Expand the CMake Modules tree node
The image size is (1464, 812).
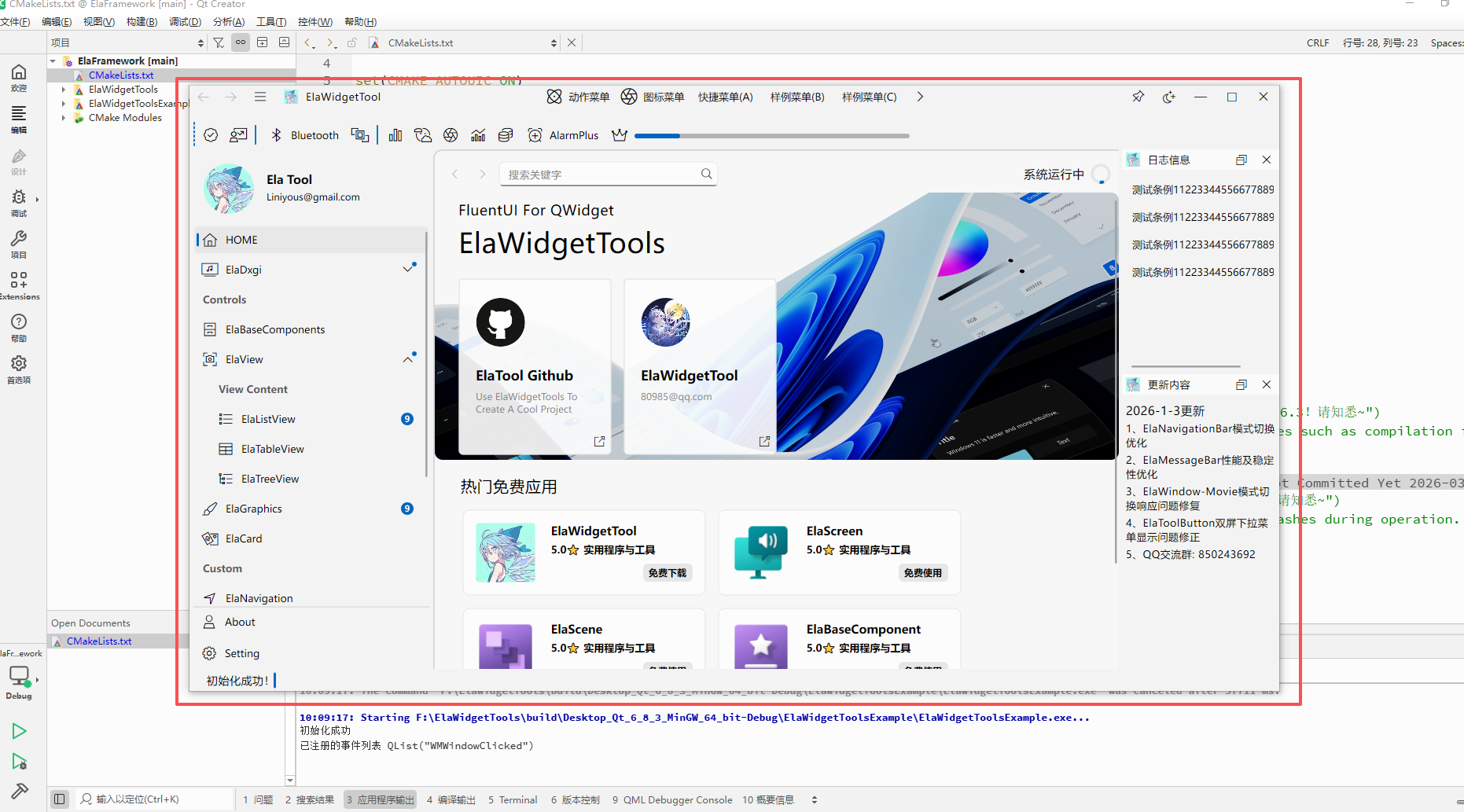[64, 118]
